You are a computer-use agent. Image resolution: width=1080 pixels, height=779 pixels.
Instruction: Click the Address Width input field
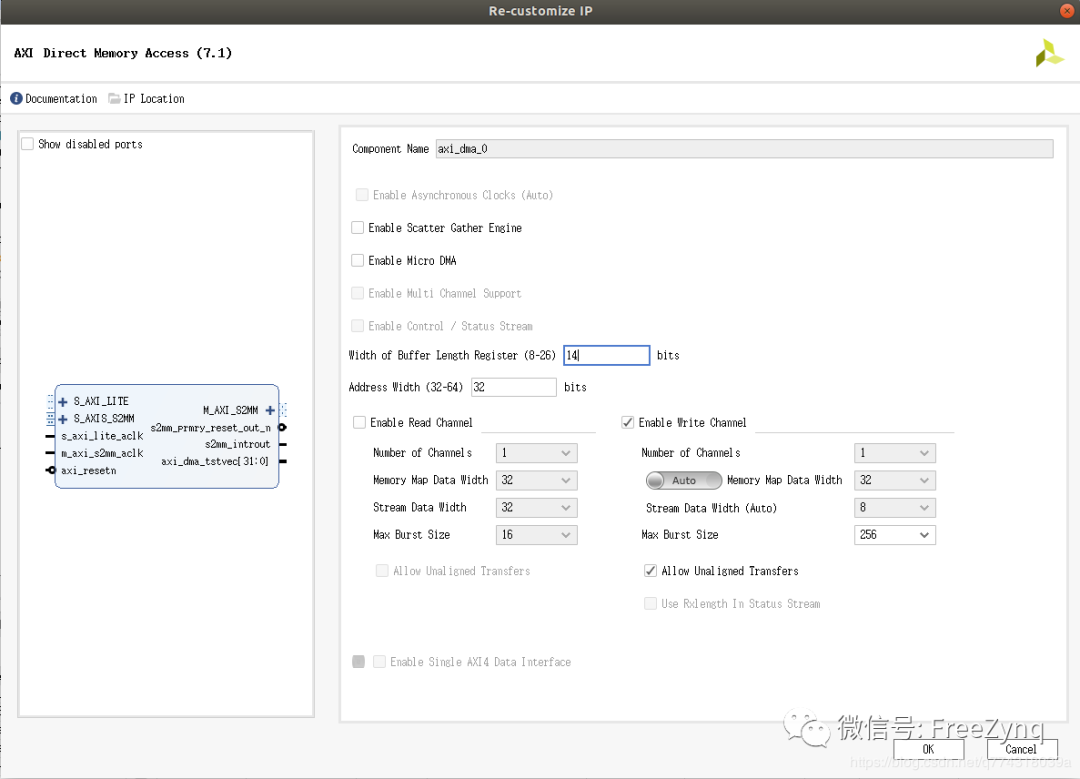(513, 387)
